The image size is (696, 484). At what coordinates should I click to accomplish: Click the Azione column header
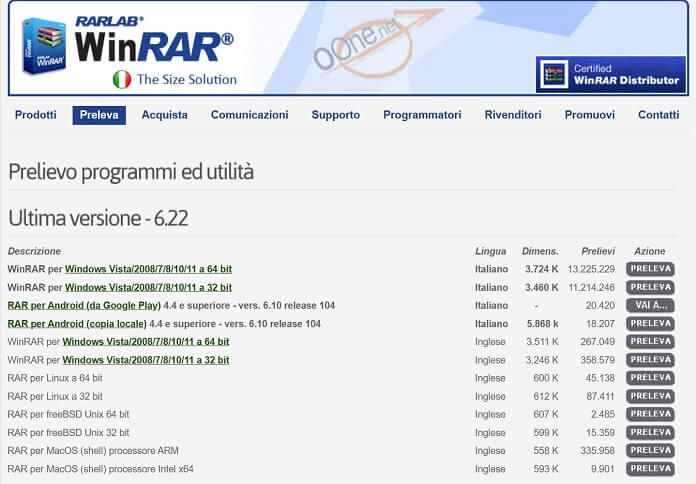pos(649,251)
